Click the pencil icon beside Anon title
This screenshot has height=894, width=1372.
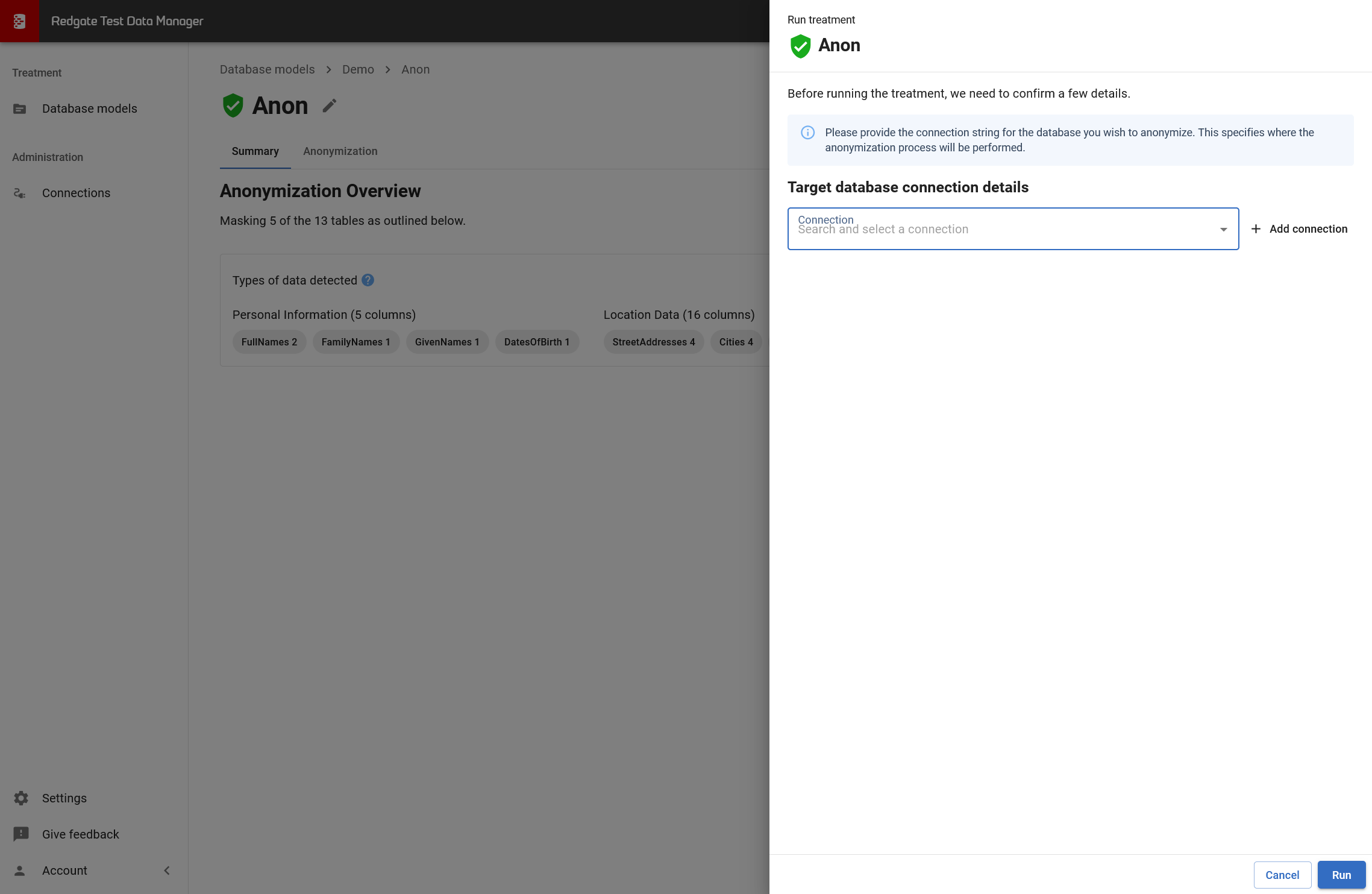point(329,105)
